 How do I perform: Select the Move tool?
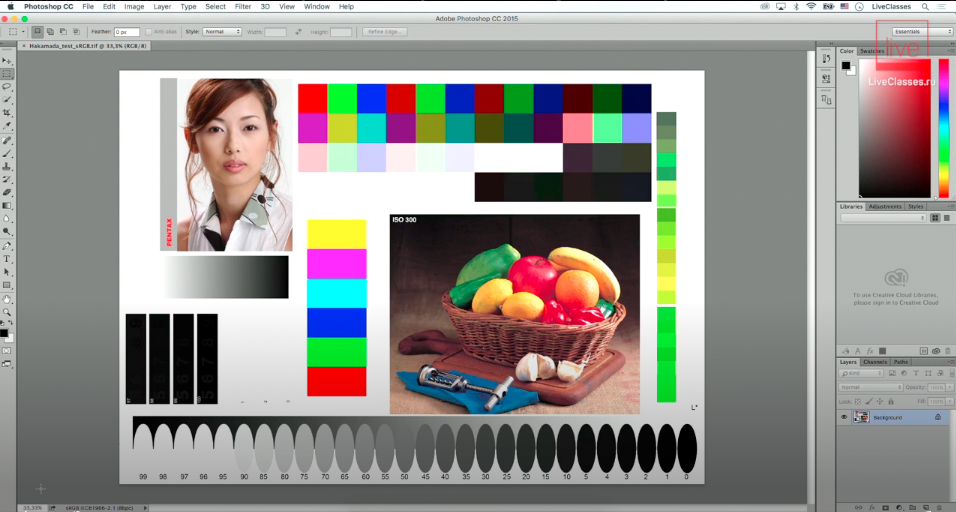[7, 61]
